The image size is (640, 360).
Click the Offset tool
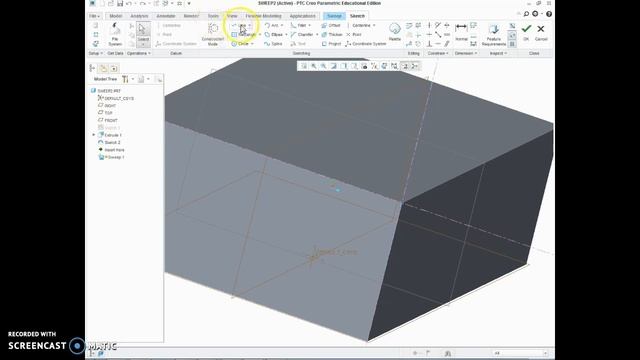[331, 25]
